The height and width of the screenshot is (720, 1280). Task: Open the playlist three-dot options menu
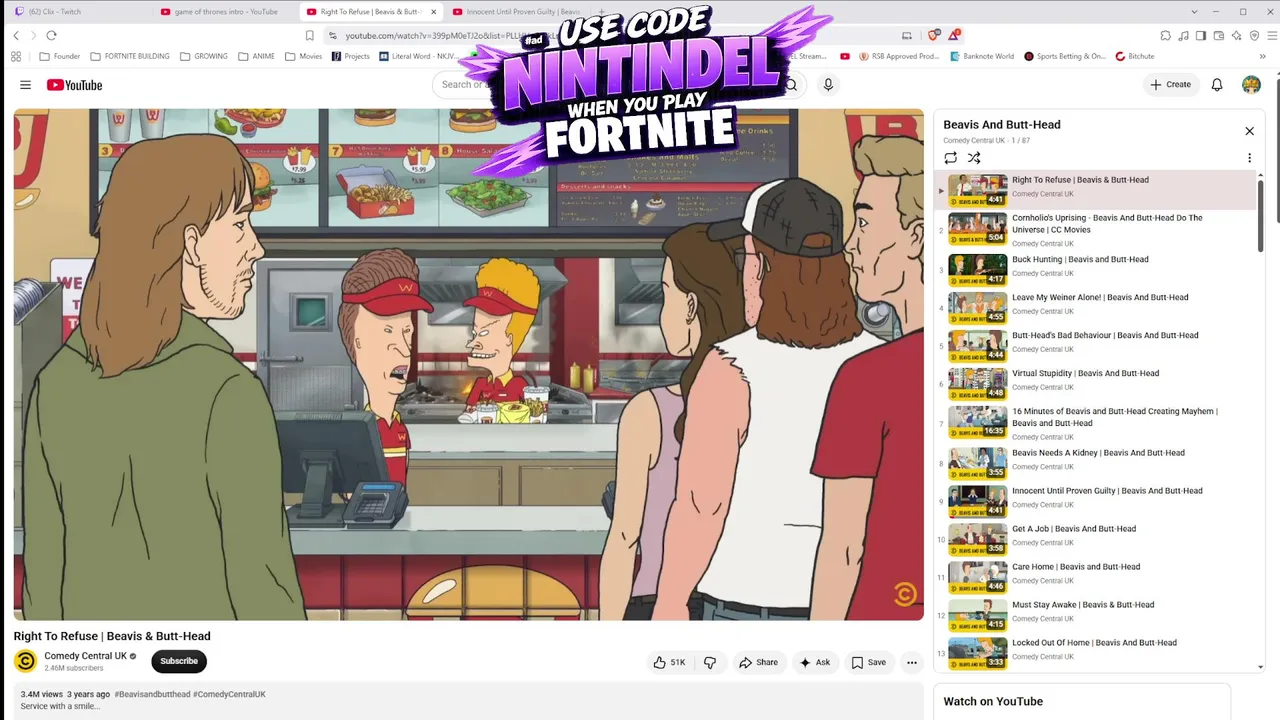click(1249, 158)
